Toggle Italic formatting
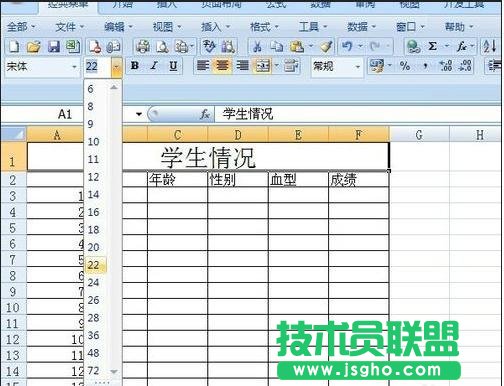 point(154,66)
